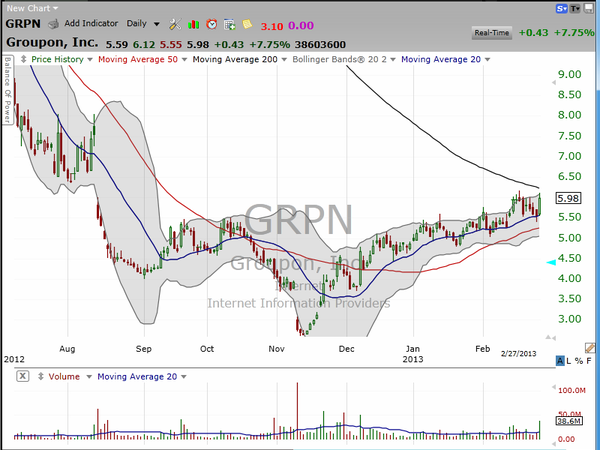Print chart using printer icon
Image resolution: width=600 pixels, height=450 pixels.
click(53, 24)
